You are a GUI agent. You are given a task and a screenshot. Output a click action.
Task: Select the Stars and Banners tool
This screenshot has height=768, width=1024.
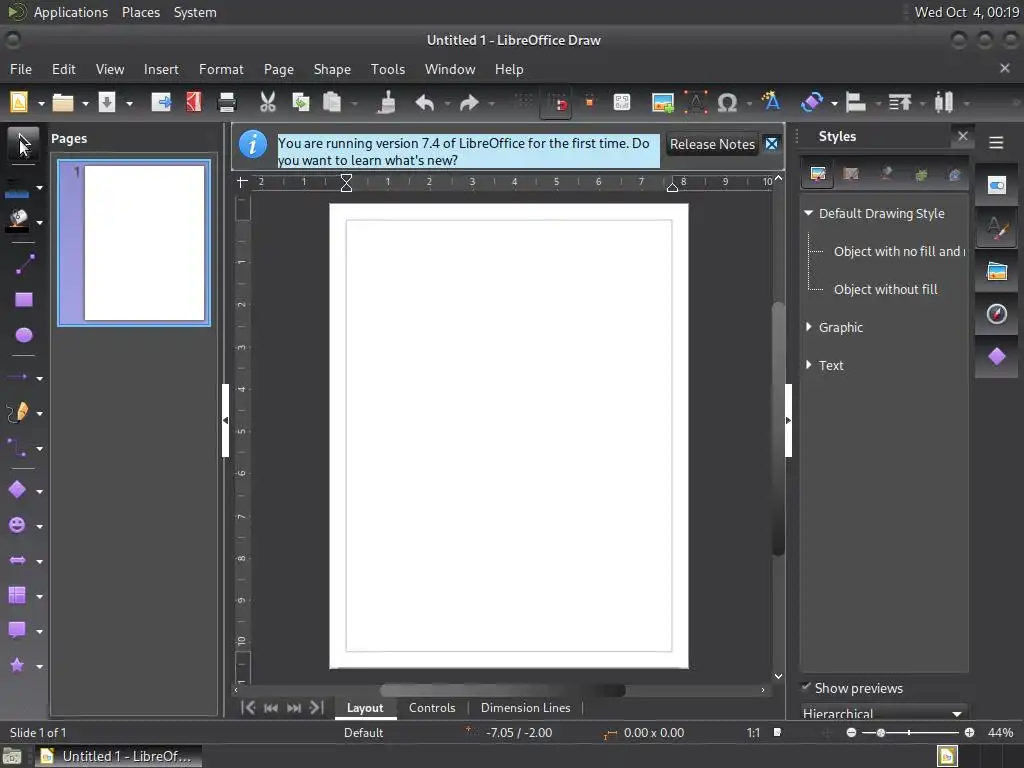(18, 665)
